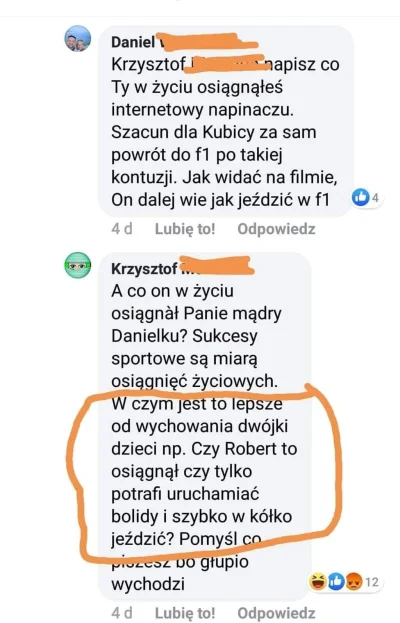Viewport: 400px width, 623px height.
Task: Click blue like icon on Krzysztof's comment
Action: point(336,582)
